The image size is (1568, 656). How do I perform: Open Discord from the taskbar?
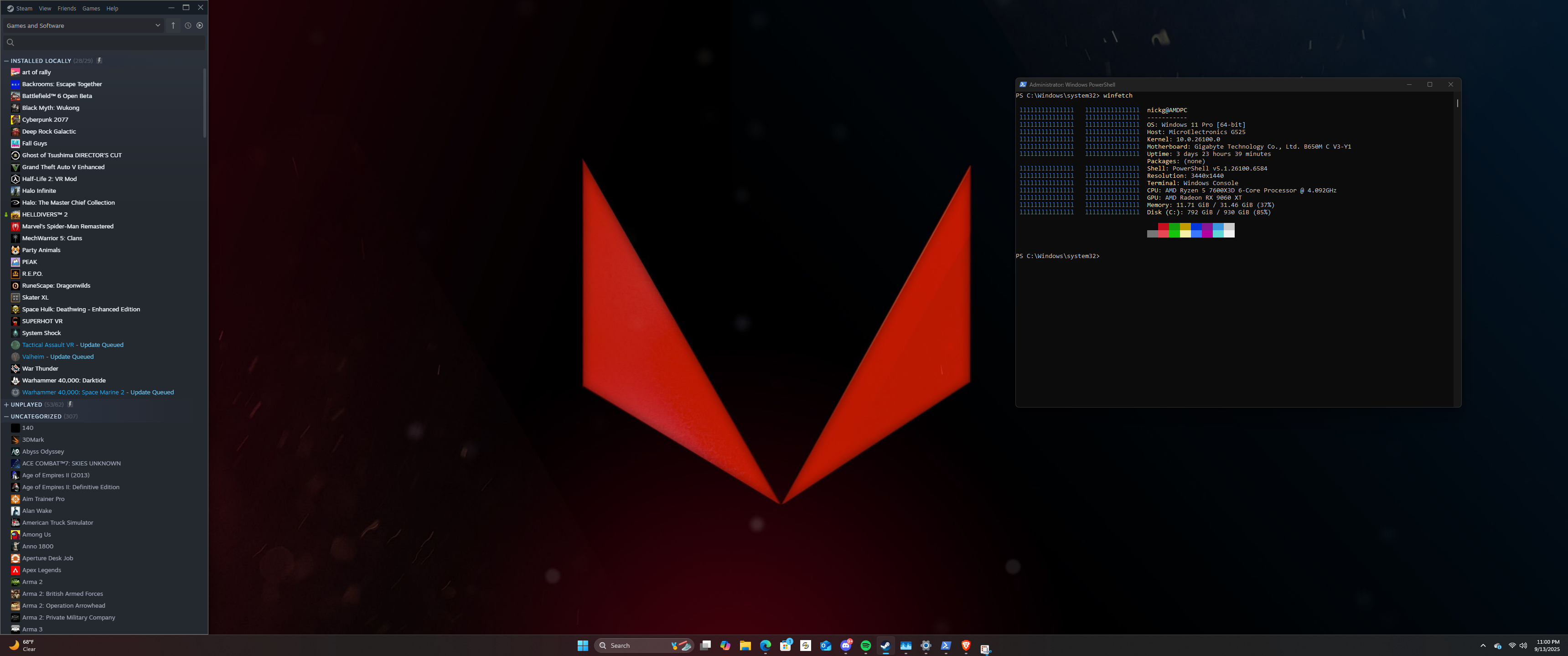(845, 646)
